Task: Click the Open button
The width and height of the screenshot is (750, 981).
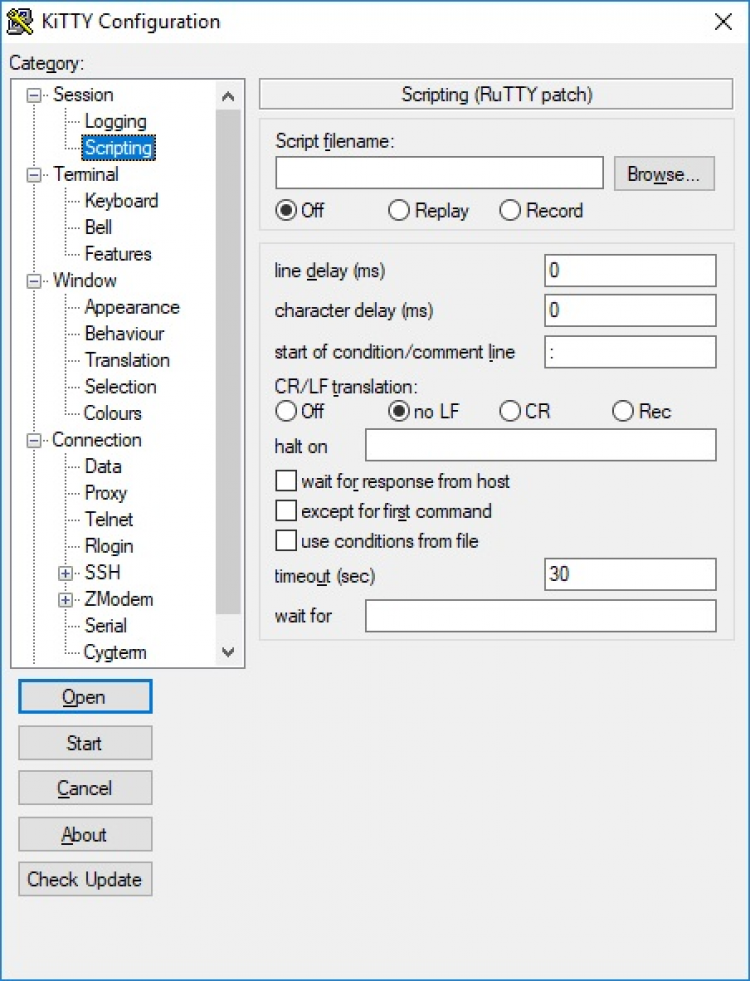Action: [x=85, y=697]
